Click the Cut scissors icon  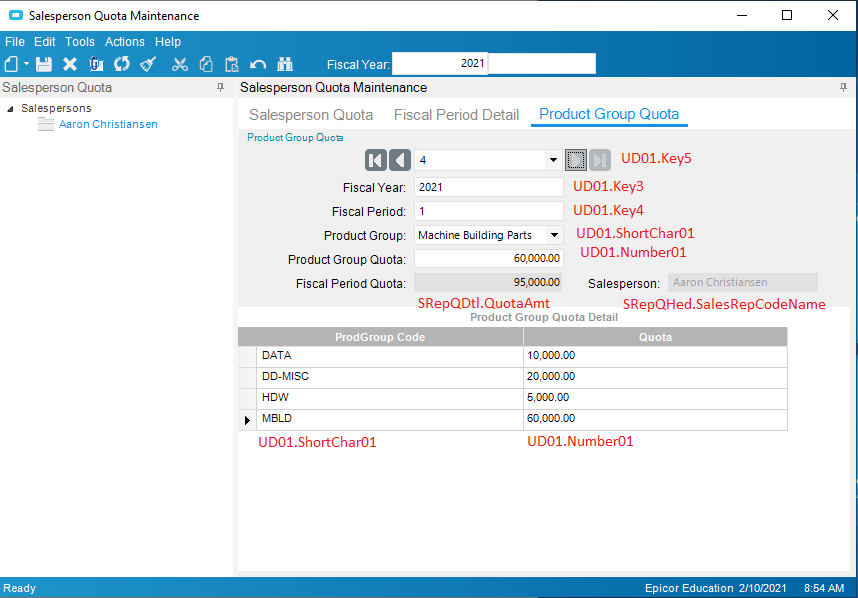click(x=180, y=64)
